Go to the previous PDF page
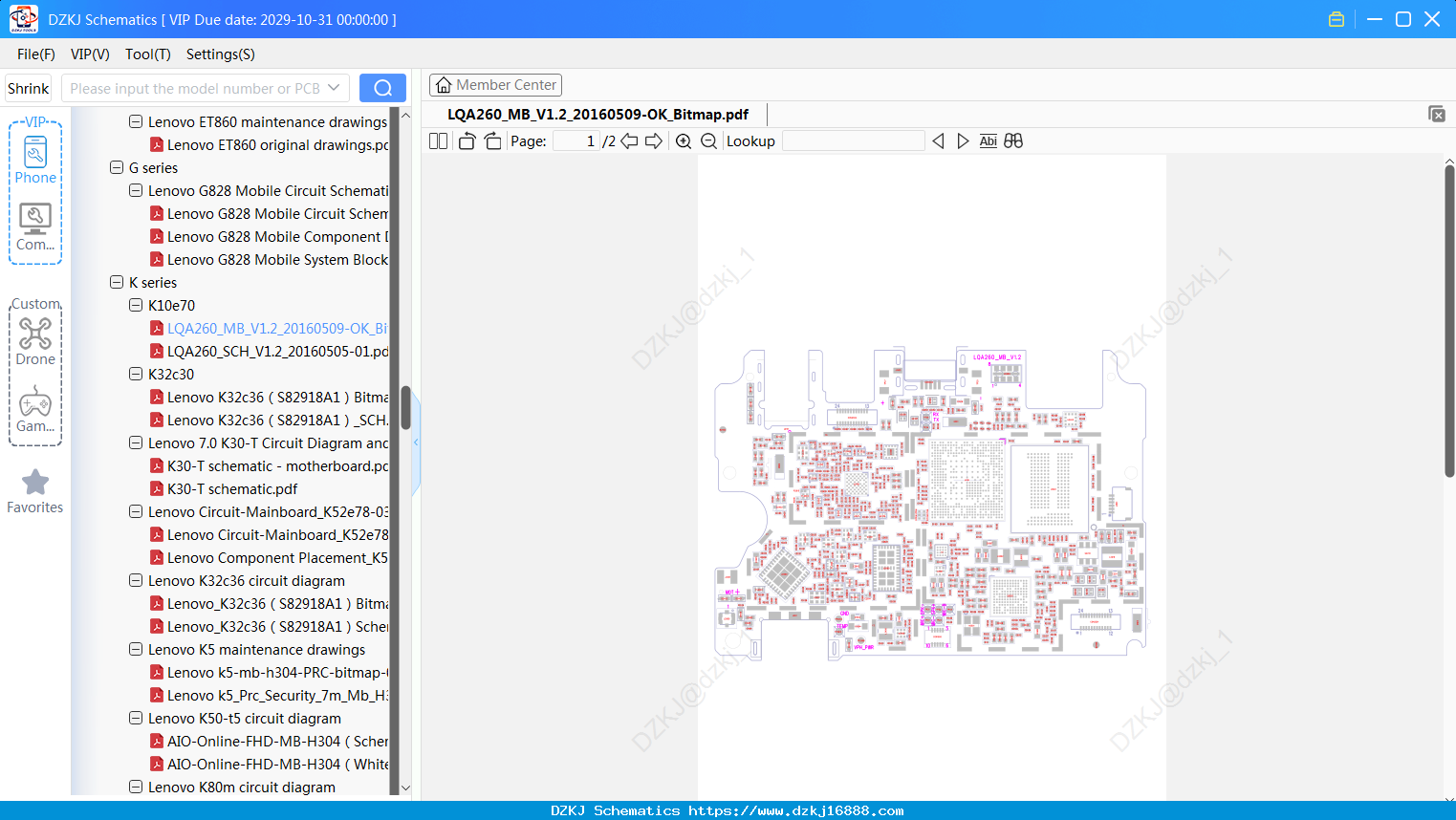 629,140
